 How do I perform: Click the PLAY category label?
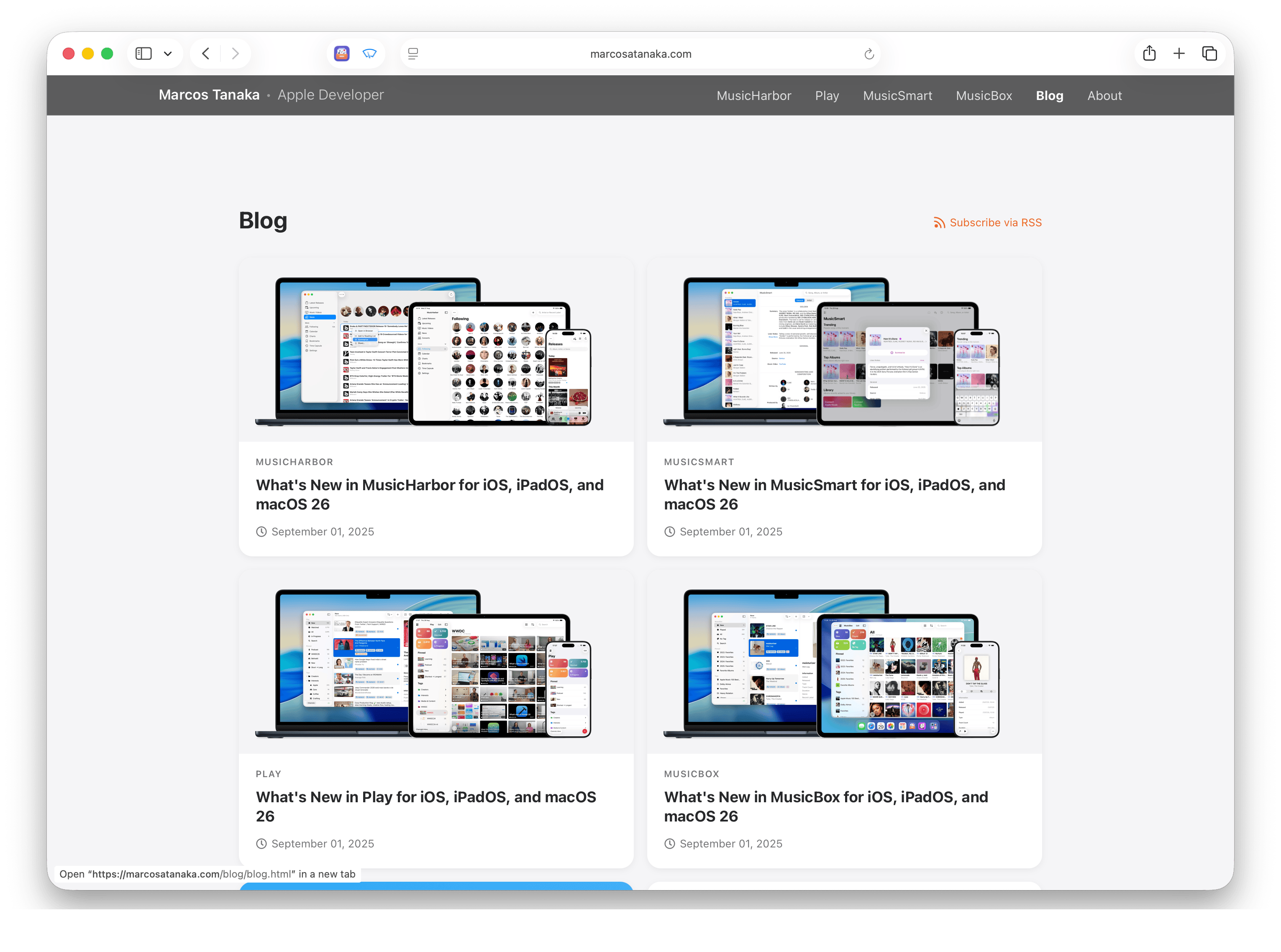click(x=269, y=774)
